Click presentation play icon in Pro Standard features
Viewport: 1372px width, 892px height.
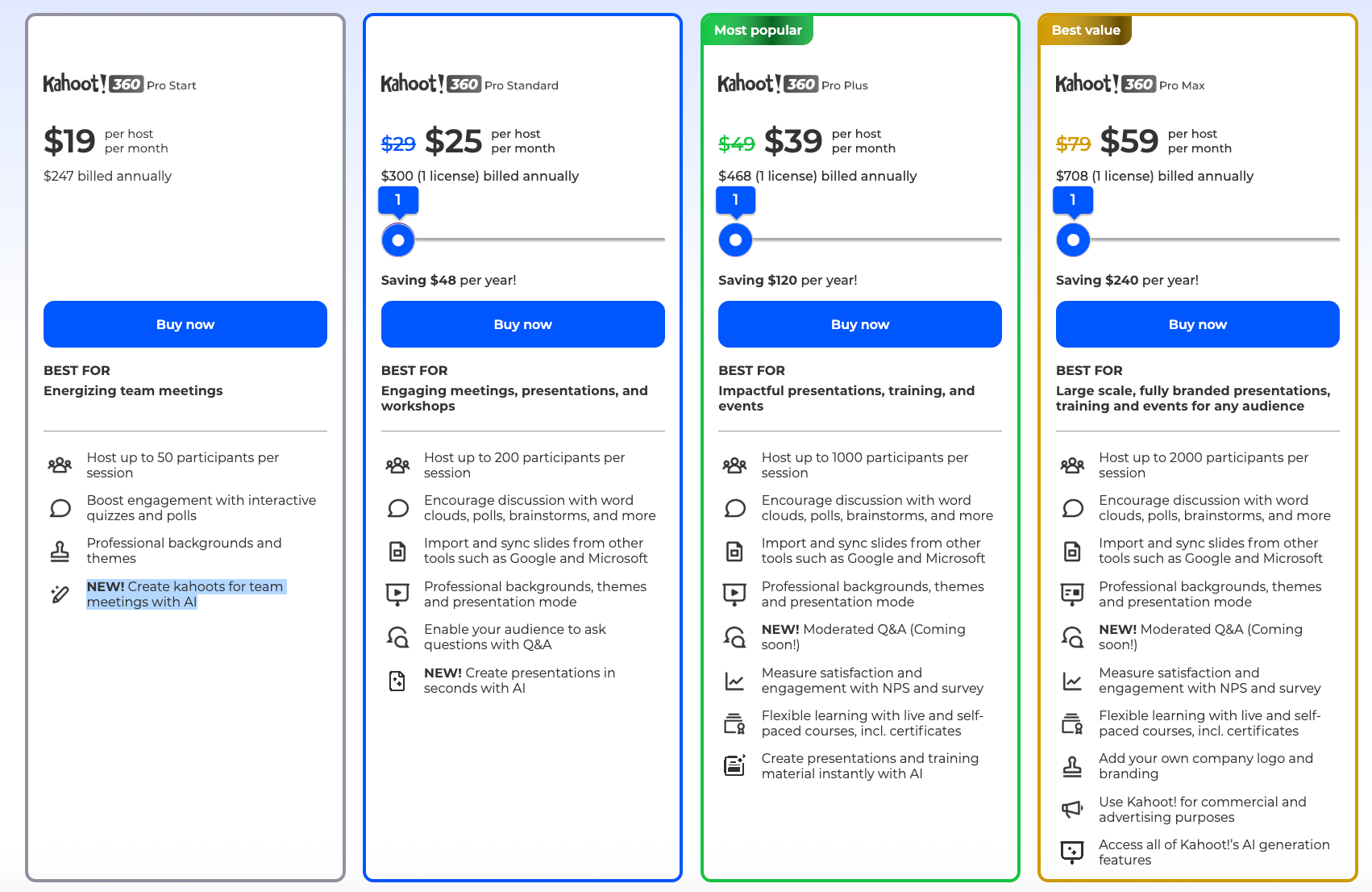(397, 594)
